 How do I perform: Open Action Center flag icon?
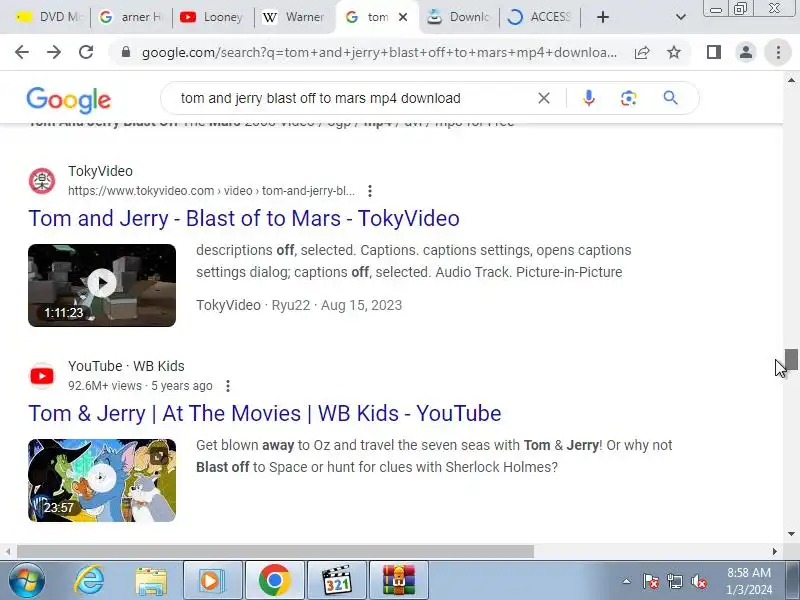tap(651, 581)
